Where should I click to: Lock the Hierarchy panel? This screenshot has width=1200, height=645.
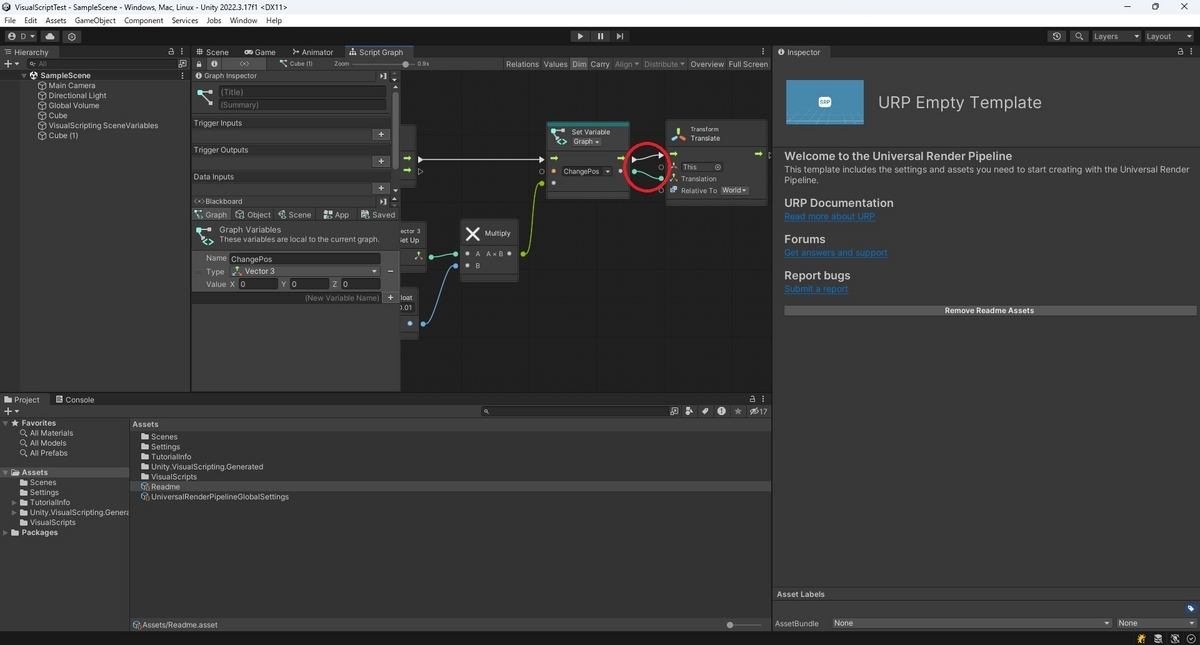tap(171, 52)
